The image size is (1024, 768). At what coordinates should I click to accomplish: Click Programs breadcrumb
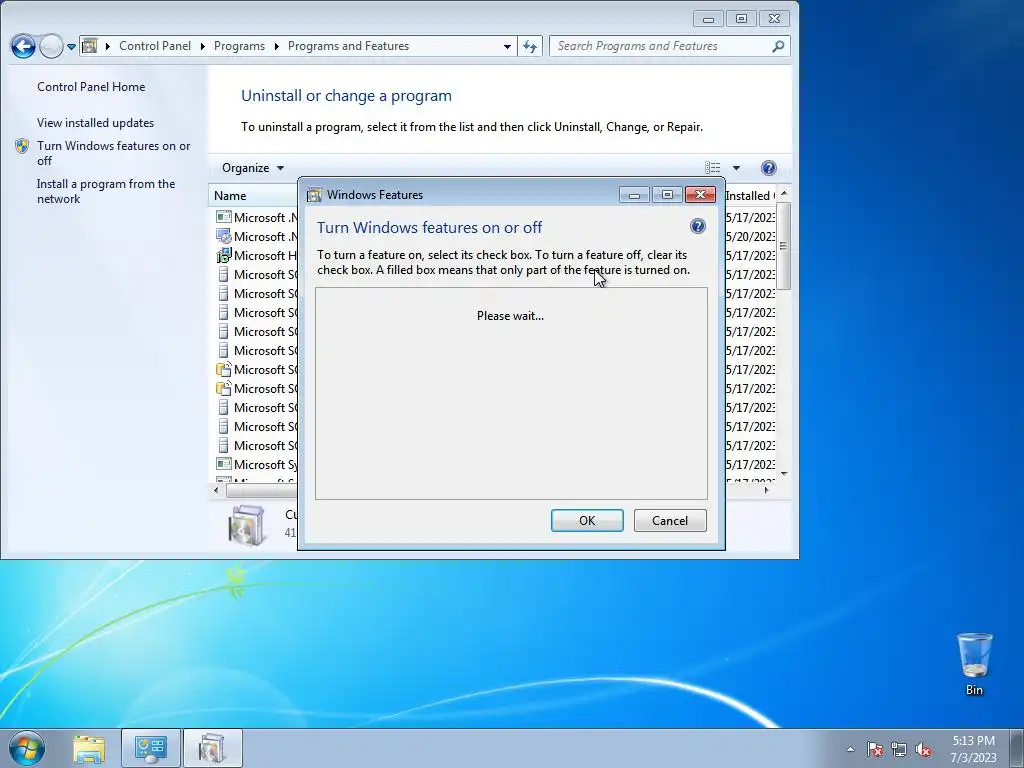pos(239,46)
